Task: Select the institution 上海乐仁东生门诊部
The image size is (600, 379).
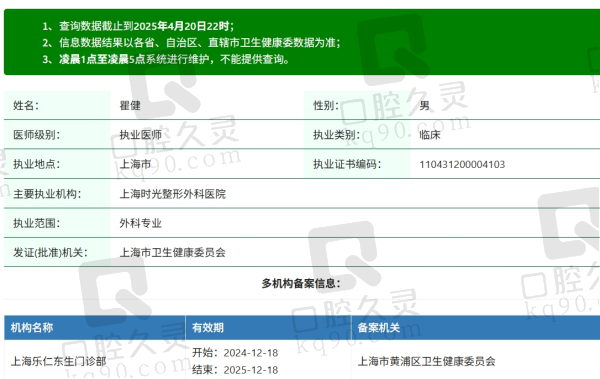Action: 59,361
